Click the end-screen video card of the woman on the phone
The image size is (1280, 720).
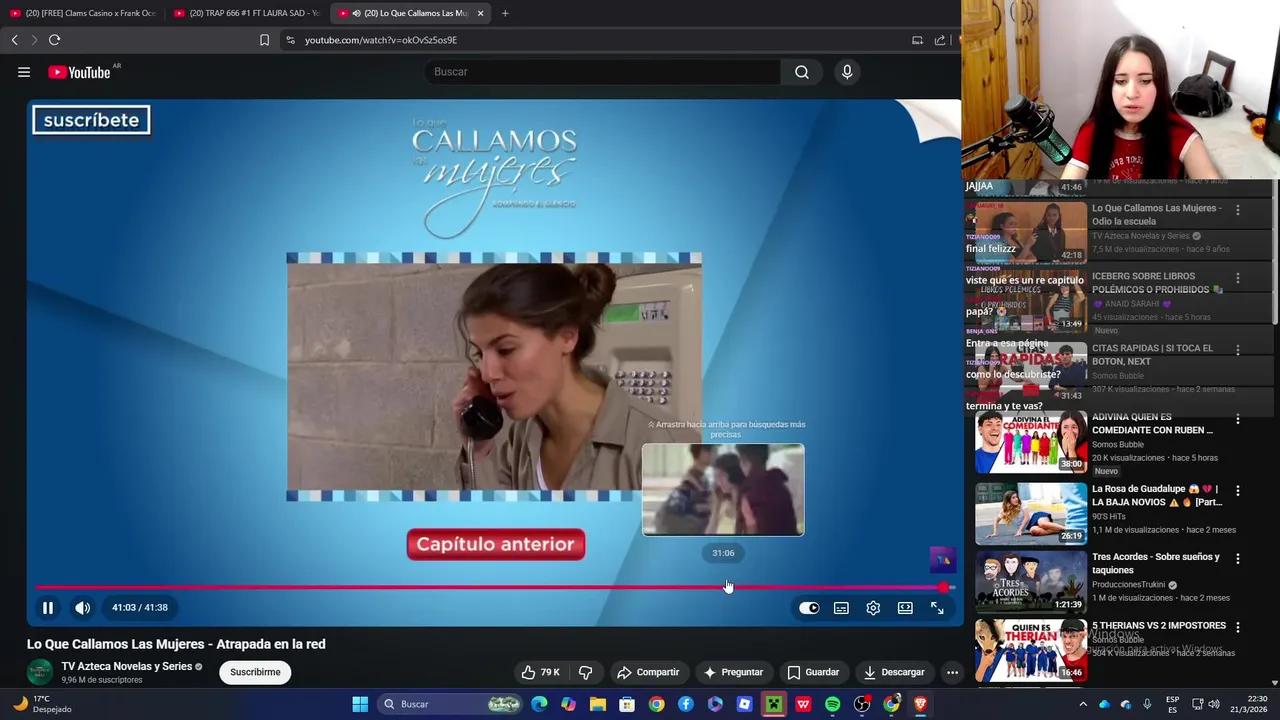click(494, 376)
